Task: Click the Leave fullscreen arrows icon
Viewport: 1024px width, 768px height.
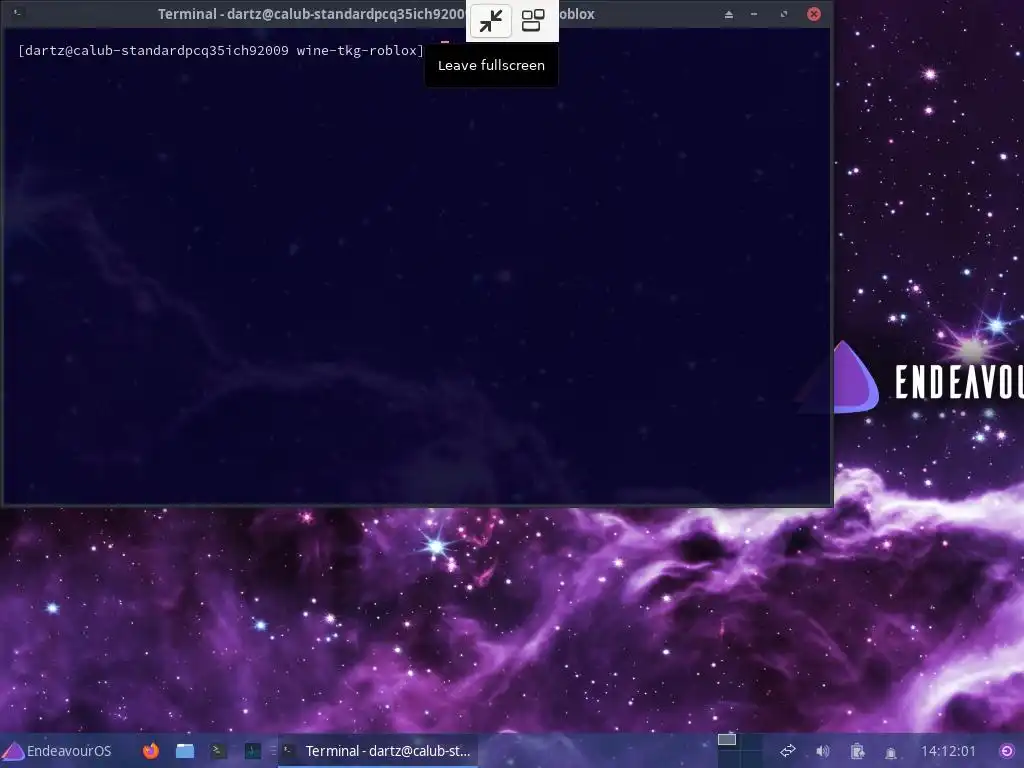Action: point(490,21)
